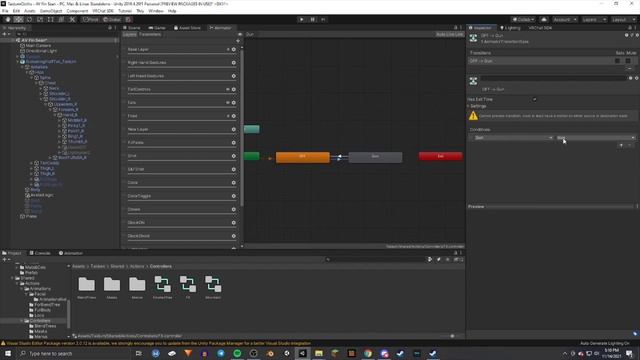Select the orange OFF state node
640x360 pixels.
point(303,157)
